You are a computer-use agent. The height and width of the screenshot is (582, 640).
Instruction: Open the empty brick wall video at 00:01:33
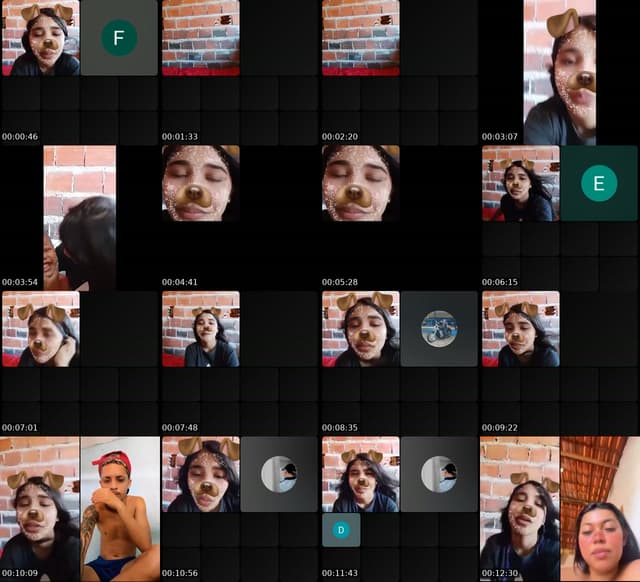coord(201,38)
